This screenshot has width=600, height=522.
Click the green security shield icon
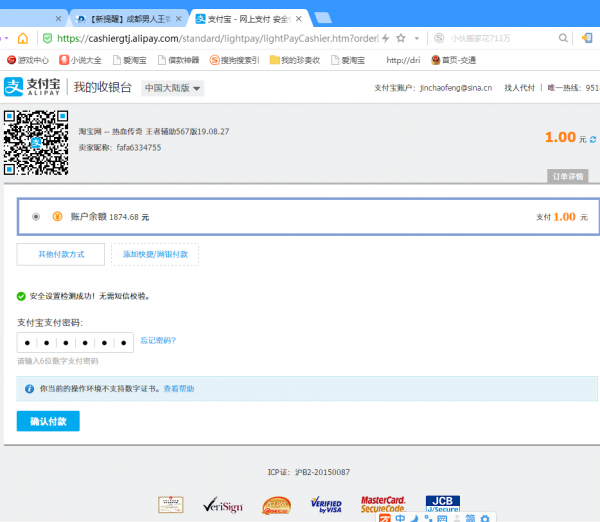click(x=47, y=38)
